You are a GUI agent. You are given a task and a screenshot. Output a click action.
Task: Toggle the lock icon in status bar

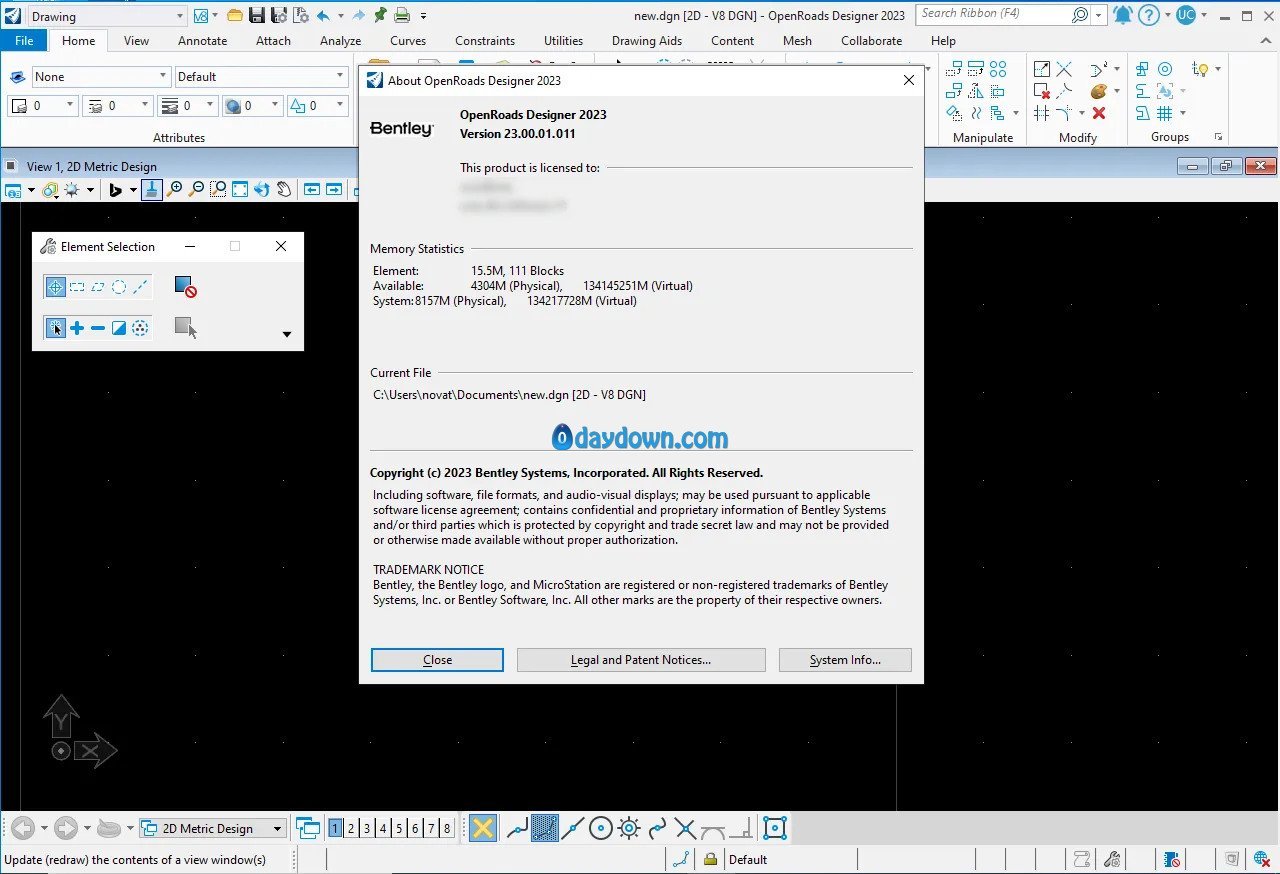(x=710, y=859)
